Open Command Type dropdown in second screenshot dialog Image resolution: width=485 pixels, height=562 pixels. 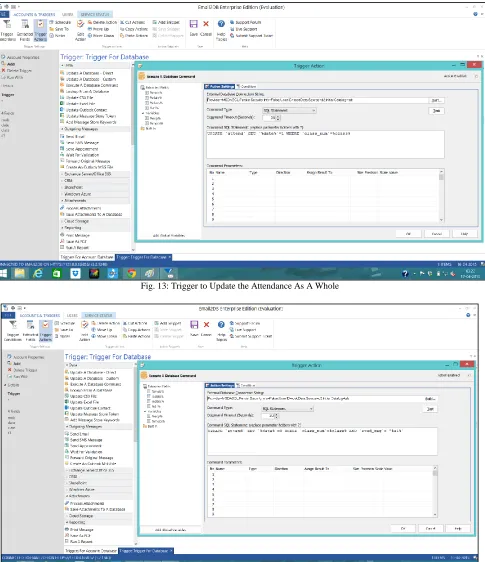pos(287,409)
